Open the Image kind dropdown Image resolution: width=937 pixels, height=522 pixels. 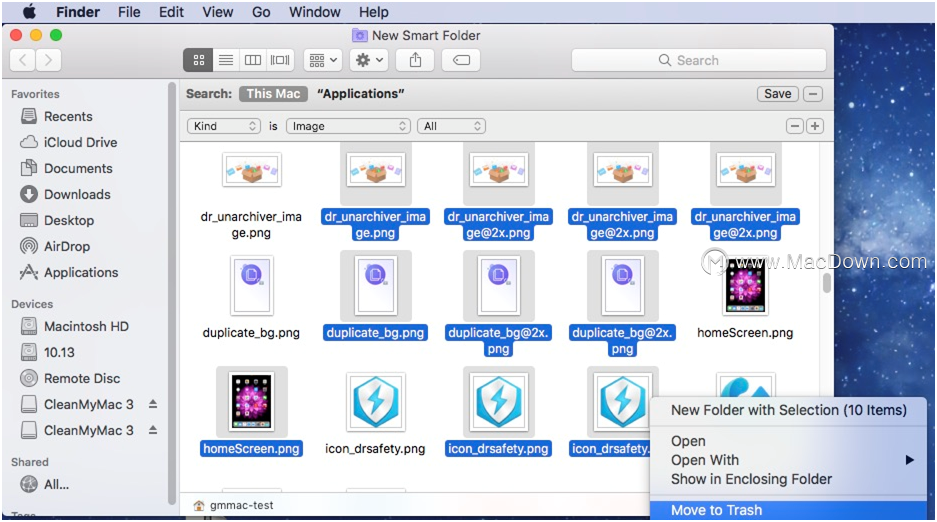tap(348, 126)
